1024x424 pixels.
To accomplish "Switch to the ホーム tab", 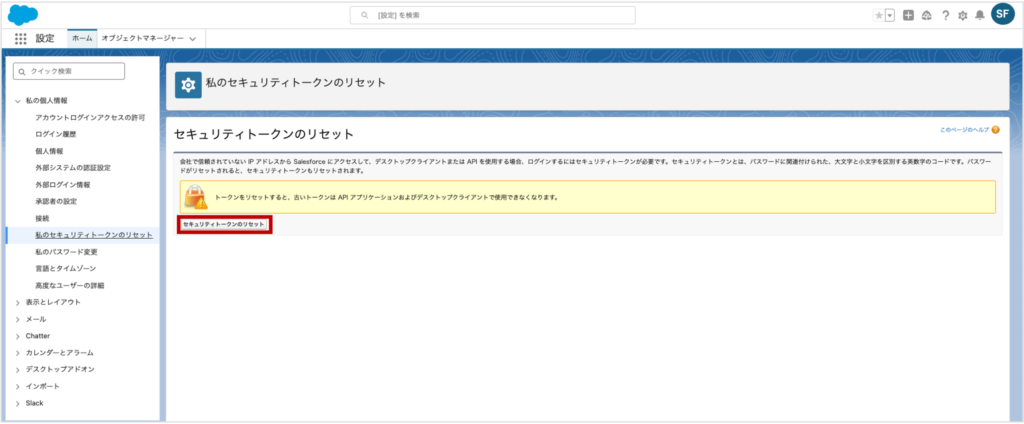I will point(82,37).
